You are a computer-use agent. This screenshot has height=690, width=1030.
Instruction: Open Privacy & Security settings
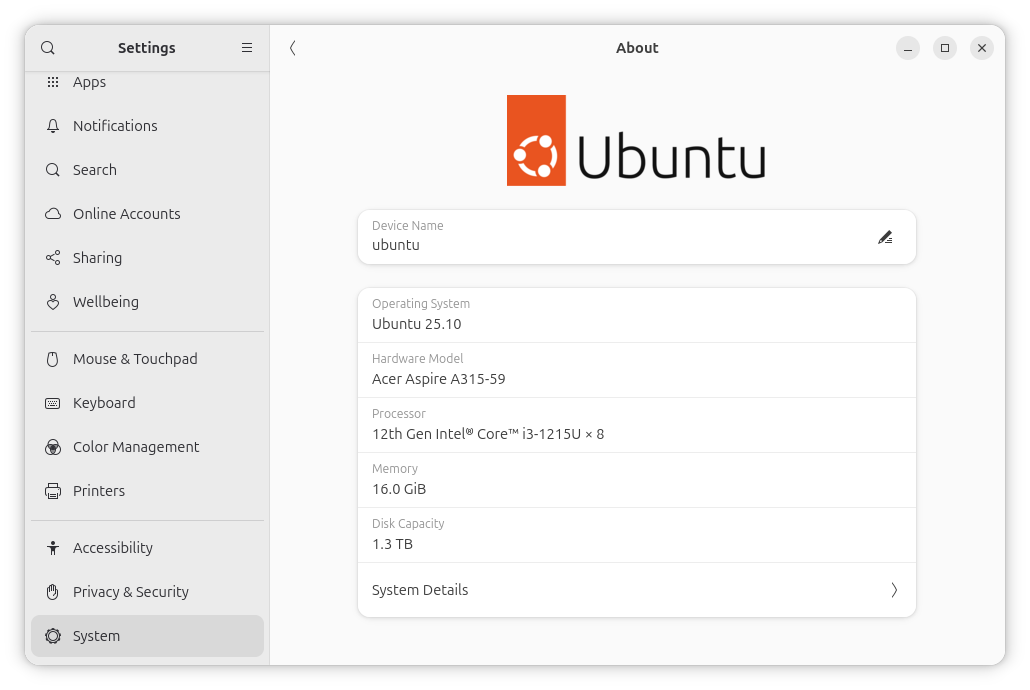(130, 592)
